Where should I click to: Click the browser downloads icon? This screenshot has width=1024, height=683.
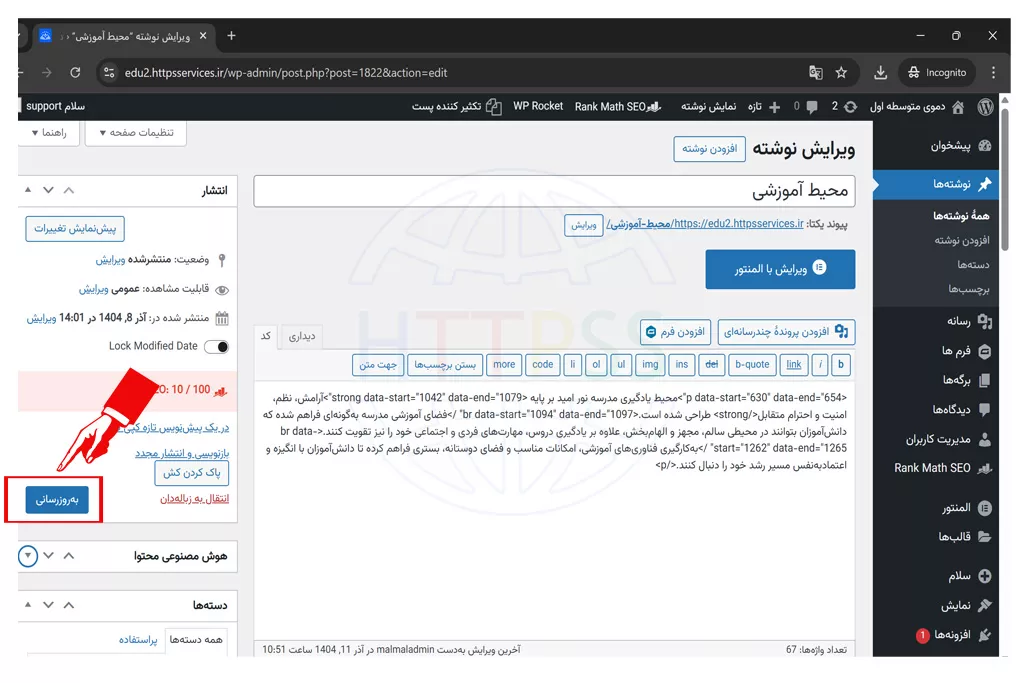(880, 72)
